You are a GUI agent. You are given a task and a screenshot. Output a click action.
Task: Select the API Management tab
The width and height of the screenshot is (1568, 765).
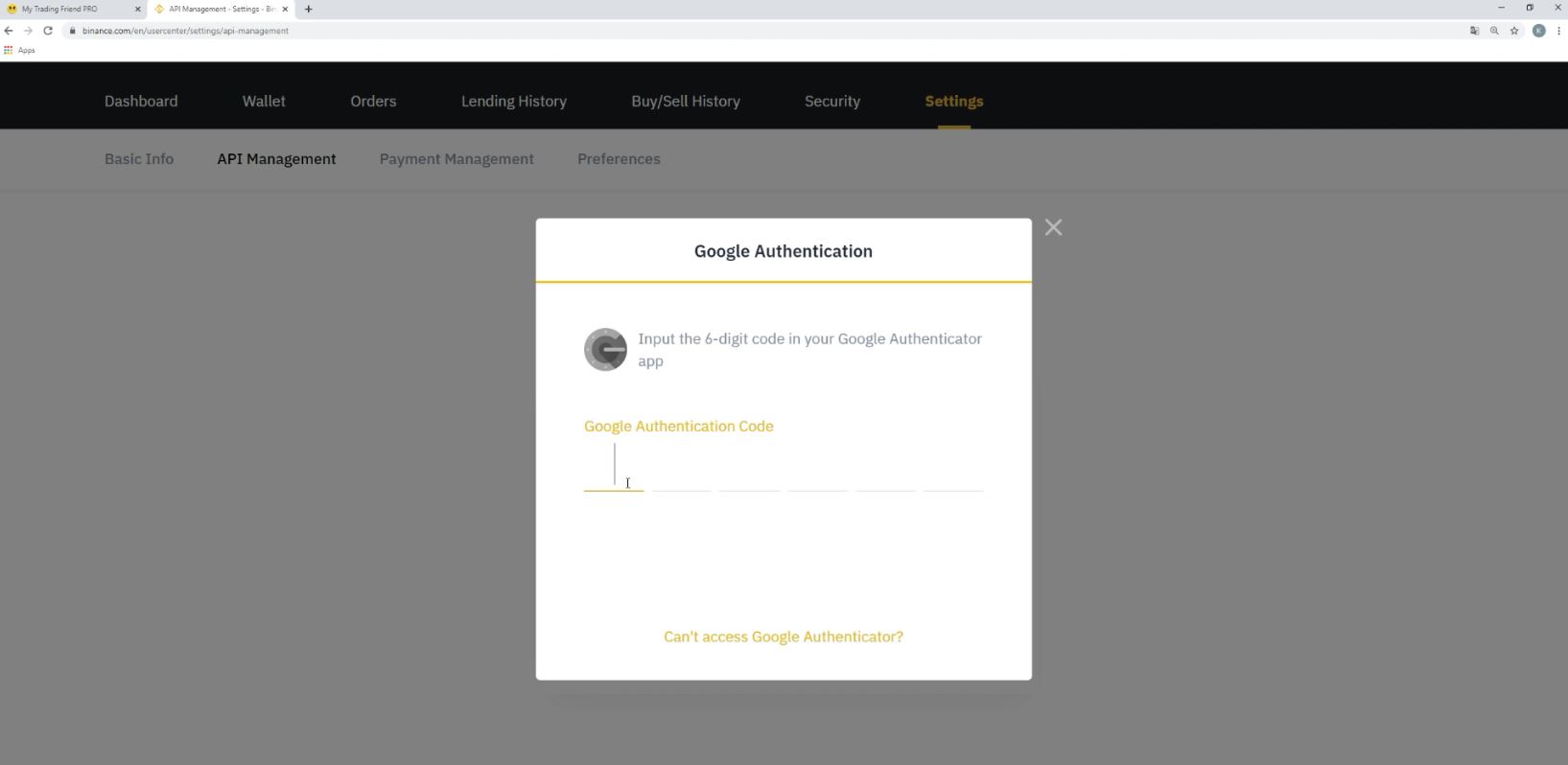click(276, 159)
